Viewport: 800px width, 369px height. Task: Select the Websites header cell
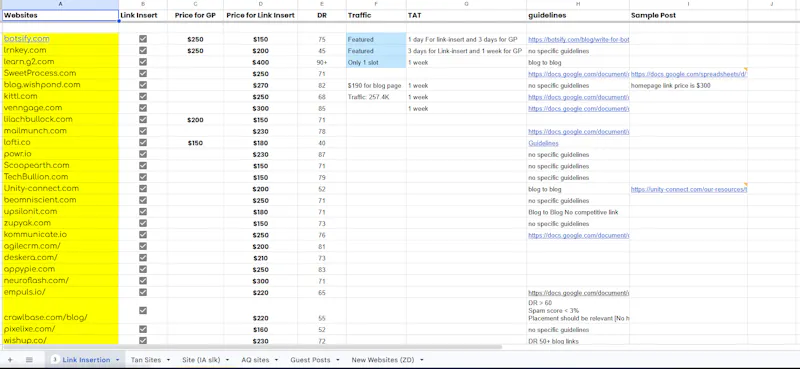click(x=60, y=15)
